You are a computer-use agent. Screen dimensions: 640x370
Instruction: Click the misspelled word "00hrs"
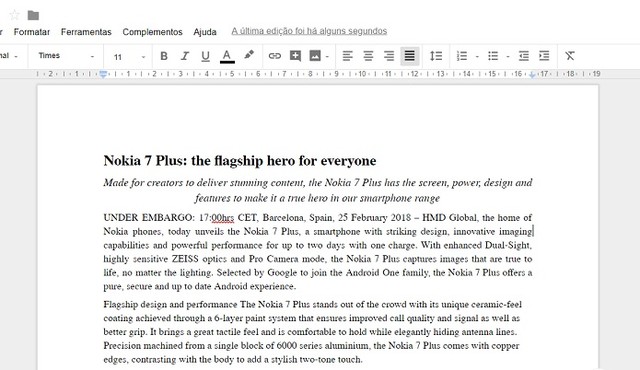222,218
